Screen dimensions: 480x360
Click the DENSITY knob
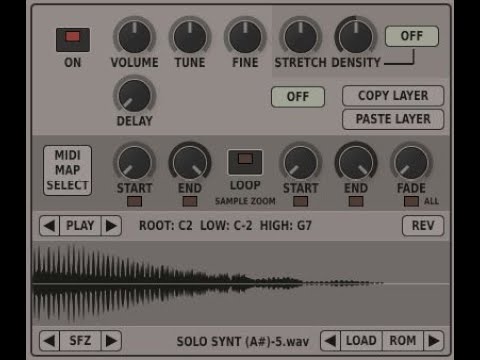coord(356,37)
